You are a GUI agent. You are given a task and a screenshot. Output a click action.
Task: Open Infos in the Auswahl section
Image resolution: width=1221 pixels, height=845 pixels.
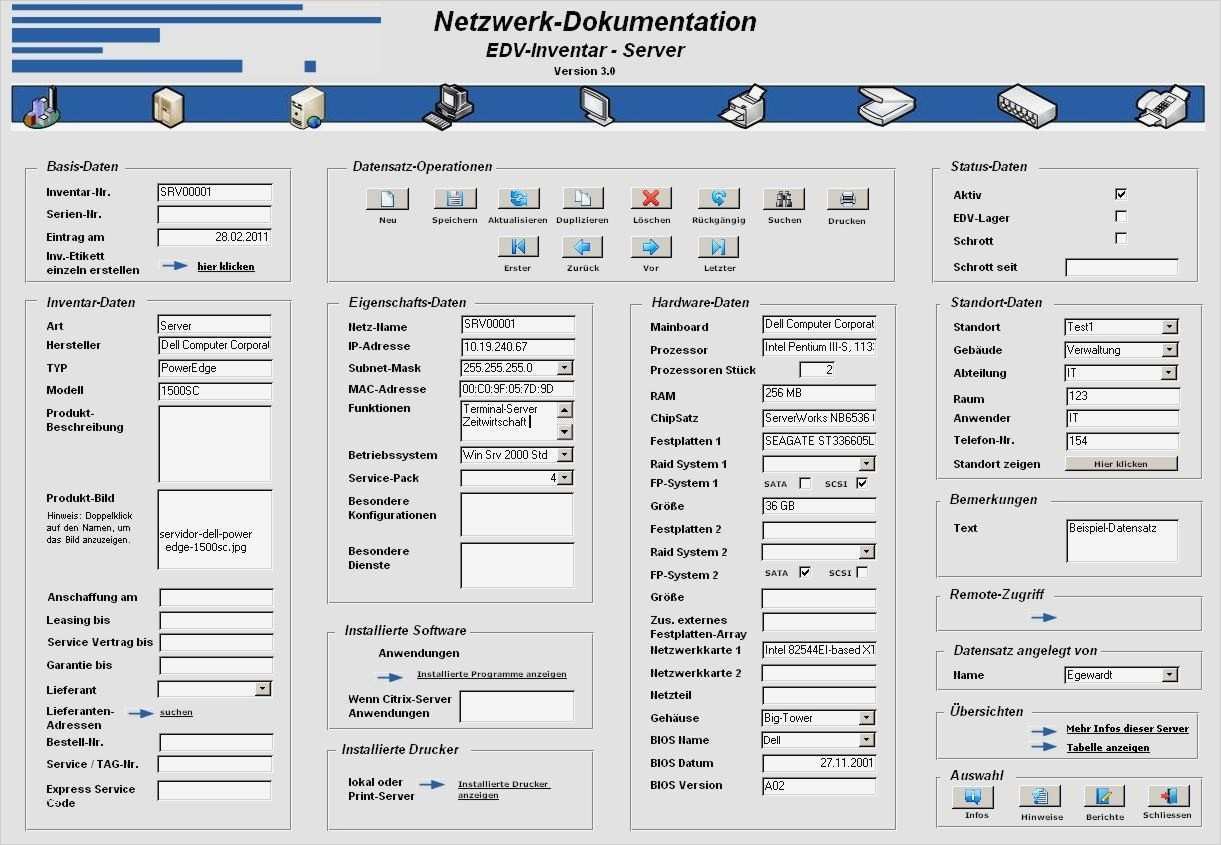tap(973, 797)
